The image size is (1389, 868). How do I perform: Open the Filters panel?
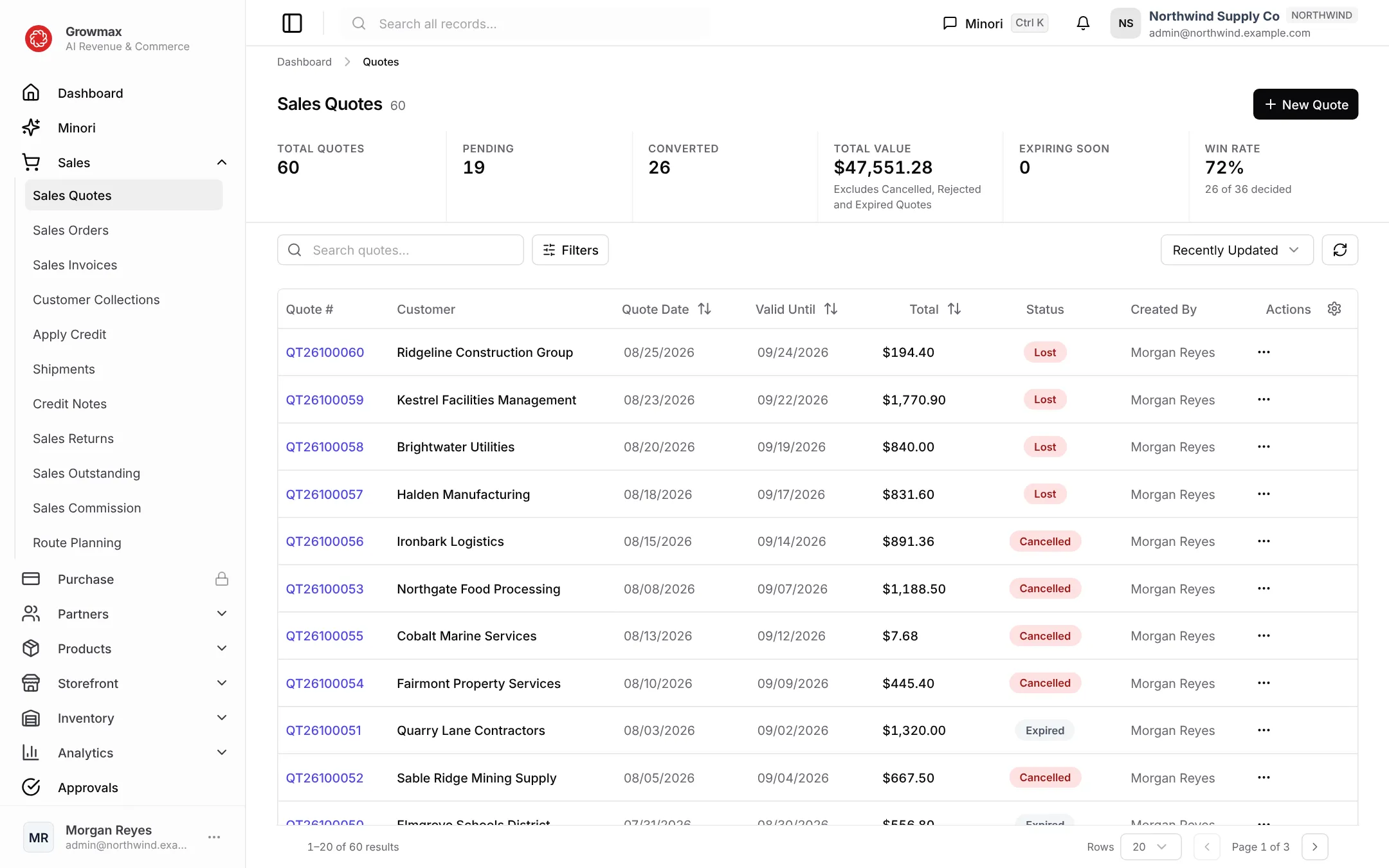(570, 249)
